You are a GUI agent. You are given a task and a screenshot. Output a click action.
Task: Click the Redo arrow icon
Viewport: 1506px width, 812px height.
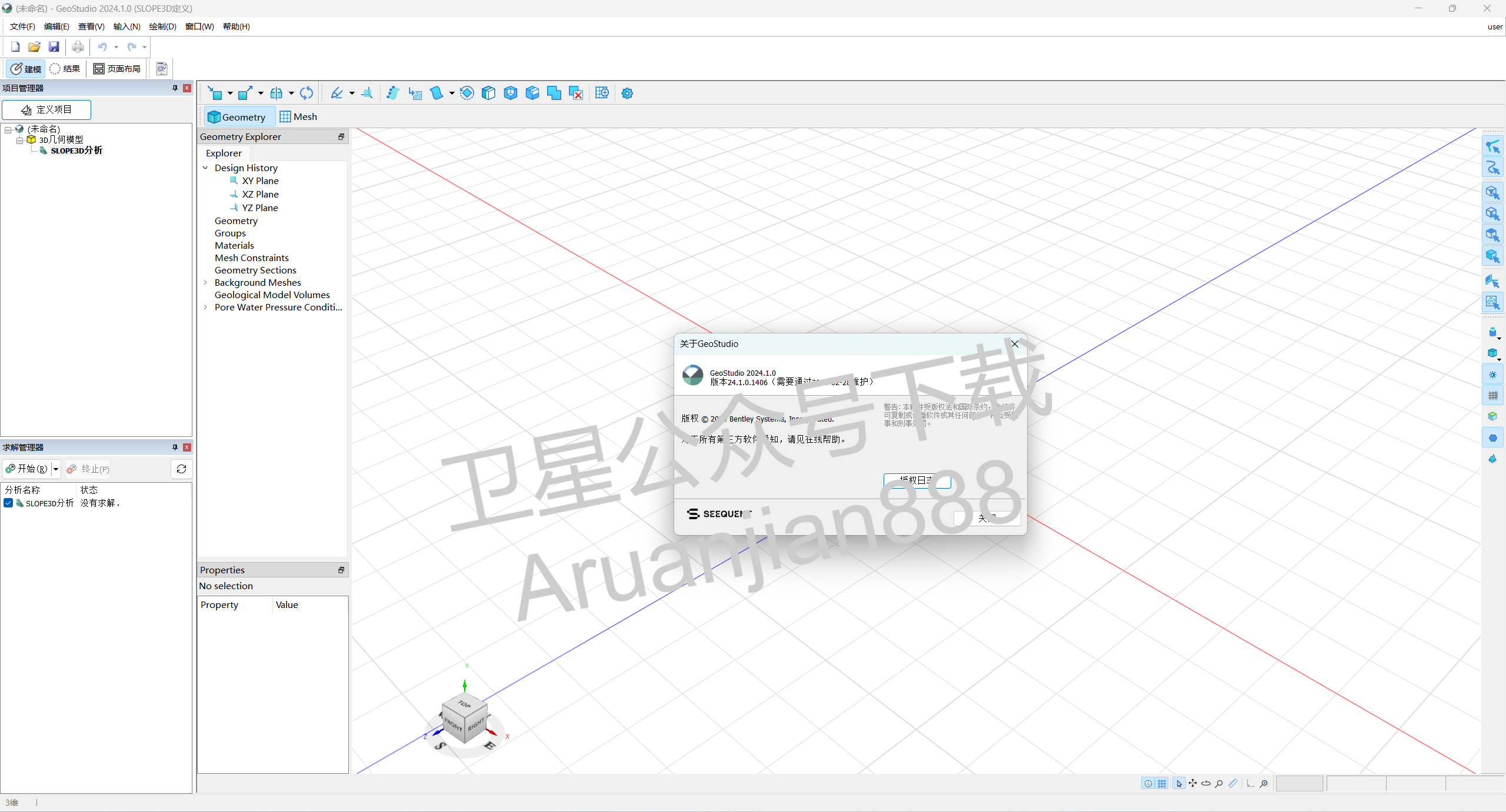132,47
